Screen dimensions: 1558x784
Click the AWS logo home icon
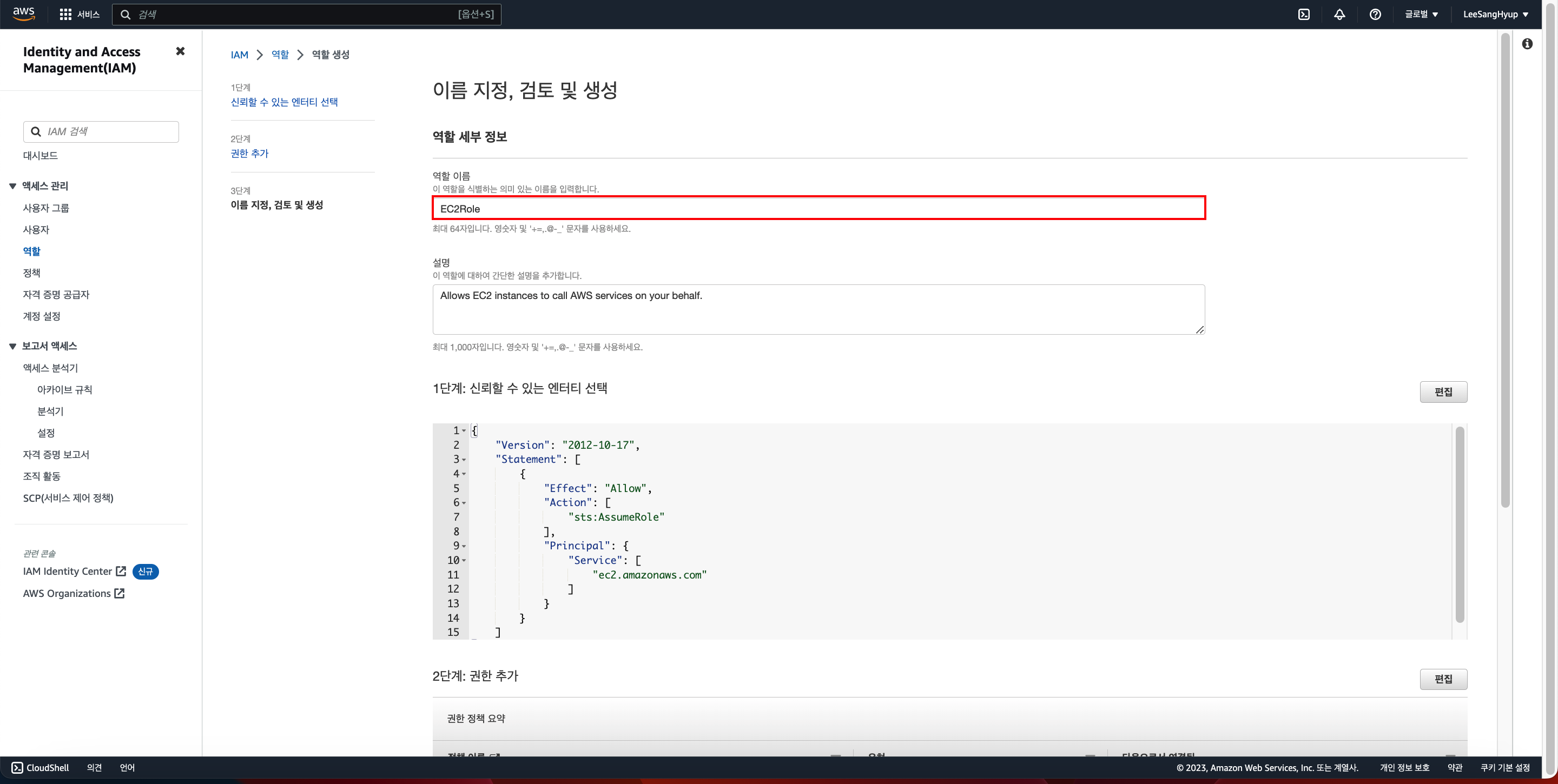click(x=24, y=14)
